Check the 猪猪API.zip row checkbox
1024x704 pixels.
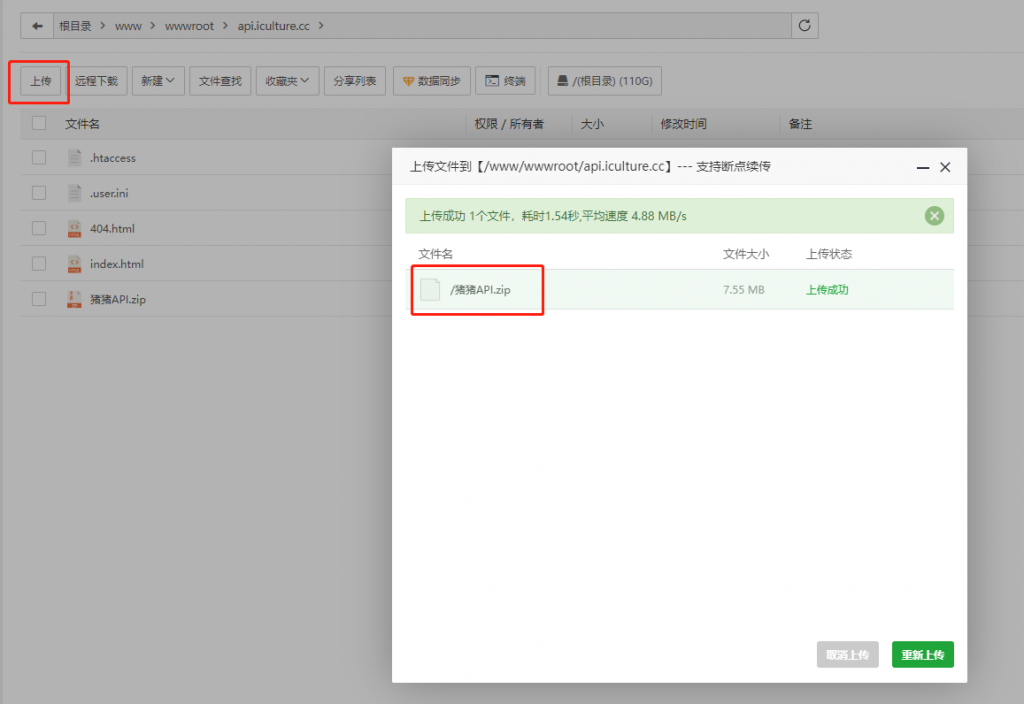(39, 298)
